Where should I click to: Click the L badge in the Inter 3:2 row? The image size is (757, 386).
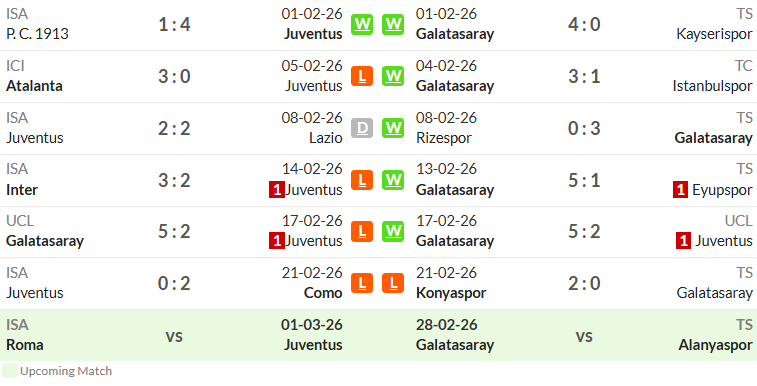pos(362,179)
